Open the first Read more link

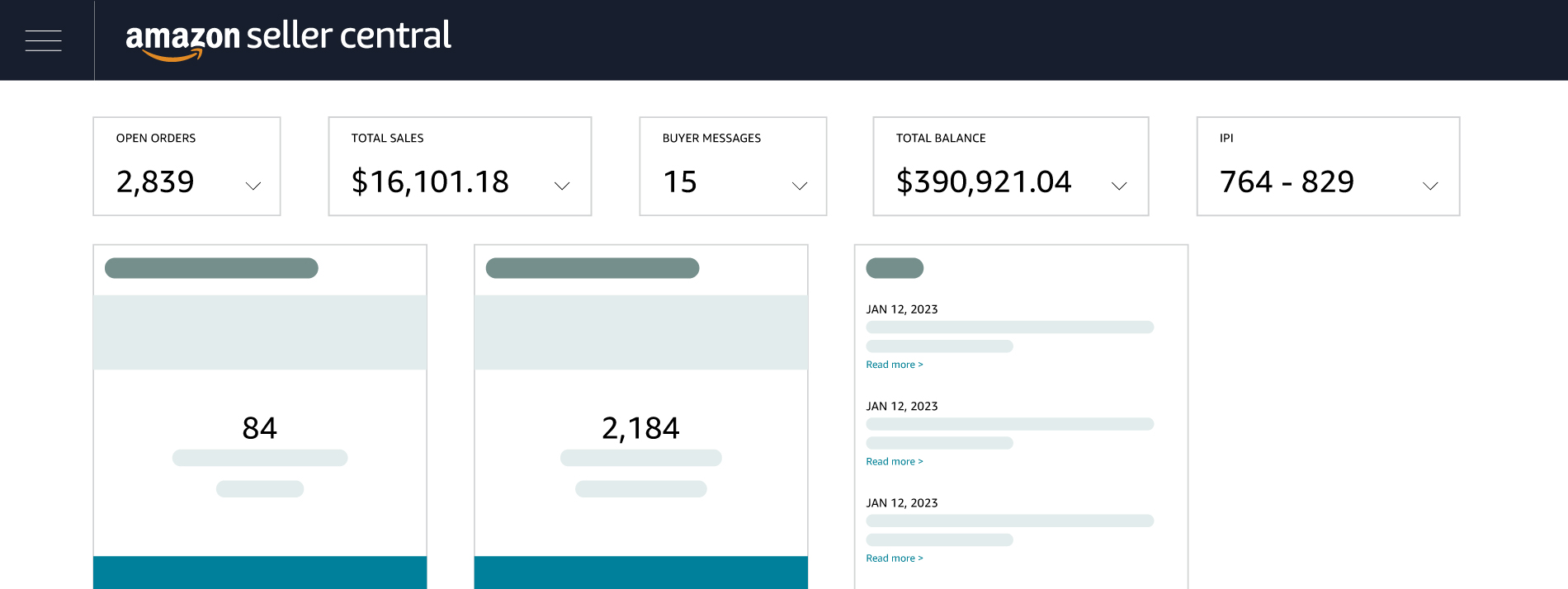point(894,365)
